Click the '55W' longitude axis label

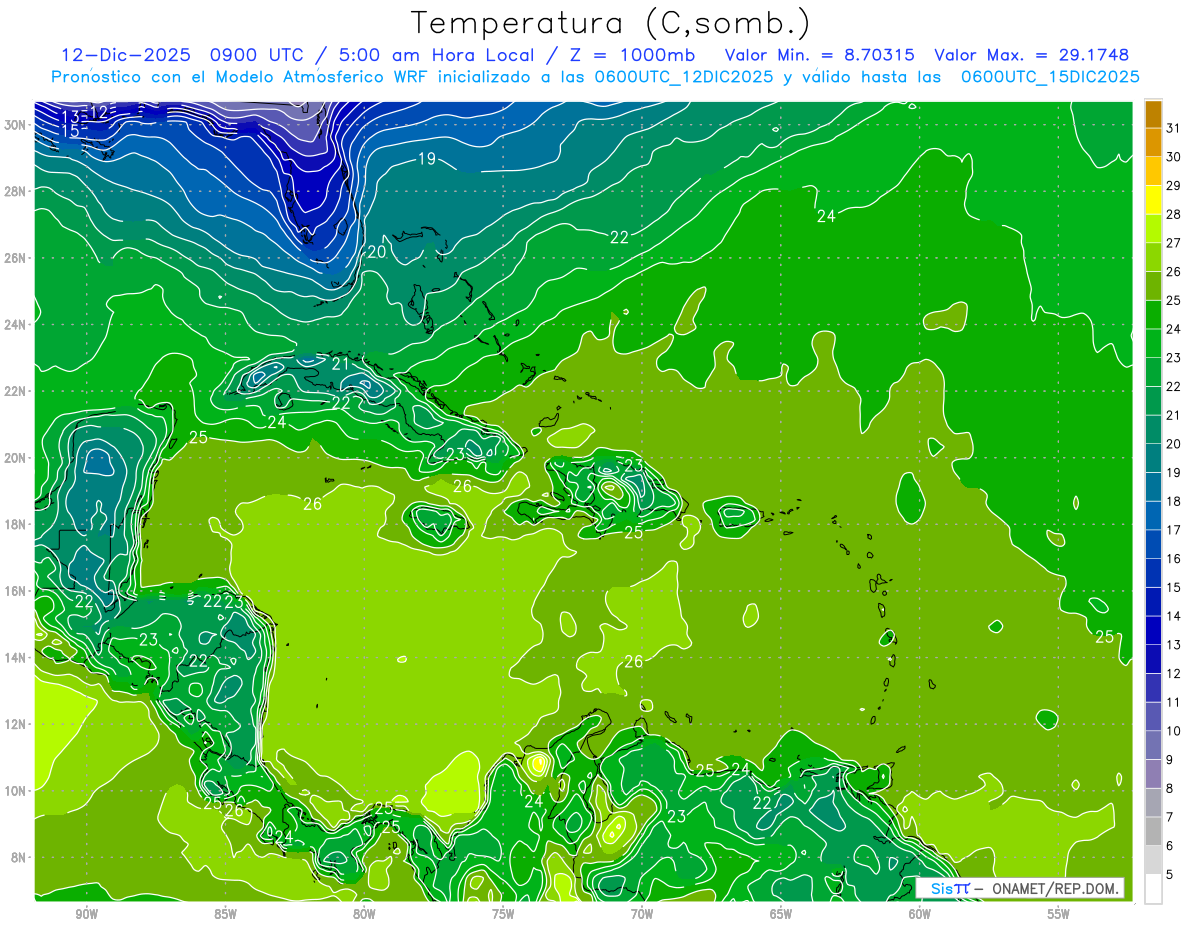point(1059,913)
